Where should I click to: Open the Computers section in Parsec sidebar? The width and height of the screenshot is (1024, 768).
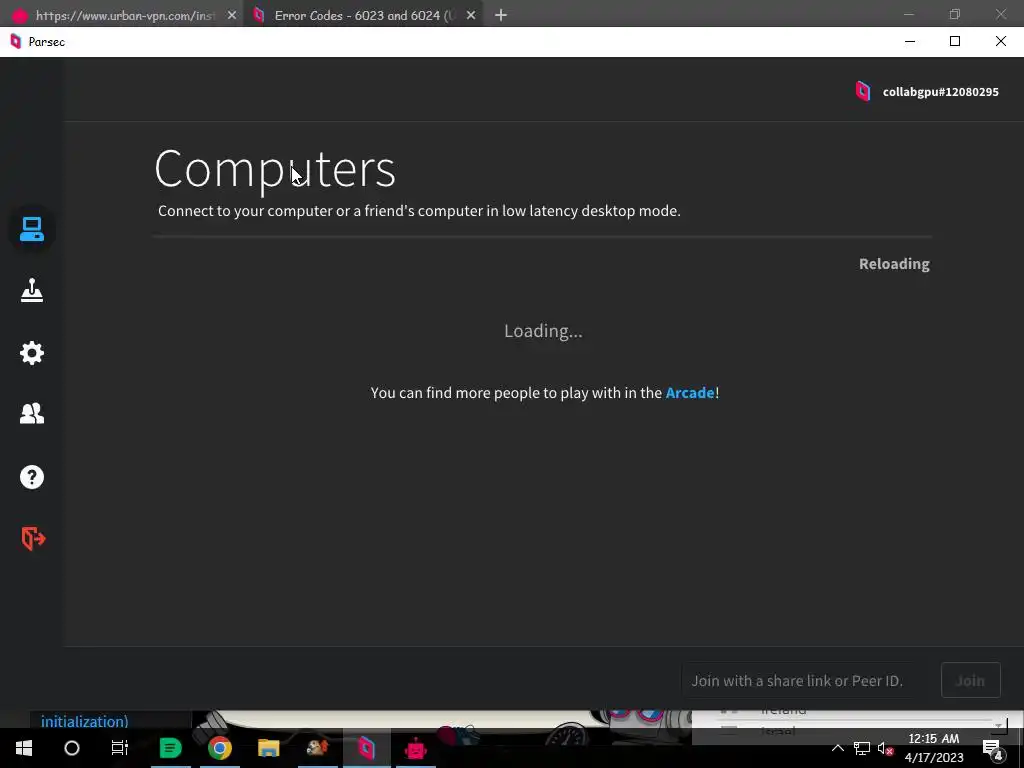click(x=31, y=229)
